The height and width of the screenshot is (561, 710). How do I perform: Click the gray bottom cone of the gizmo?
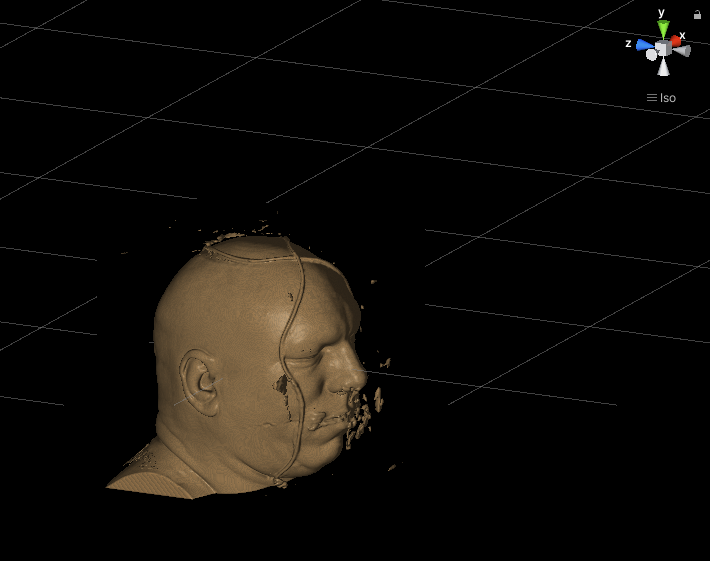pyautogui.click(x=663, y=67)
